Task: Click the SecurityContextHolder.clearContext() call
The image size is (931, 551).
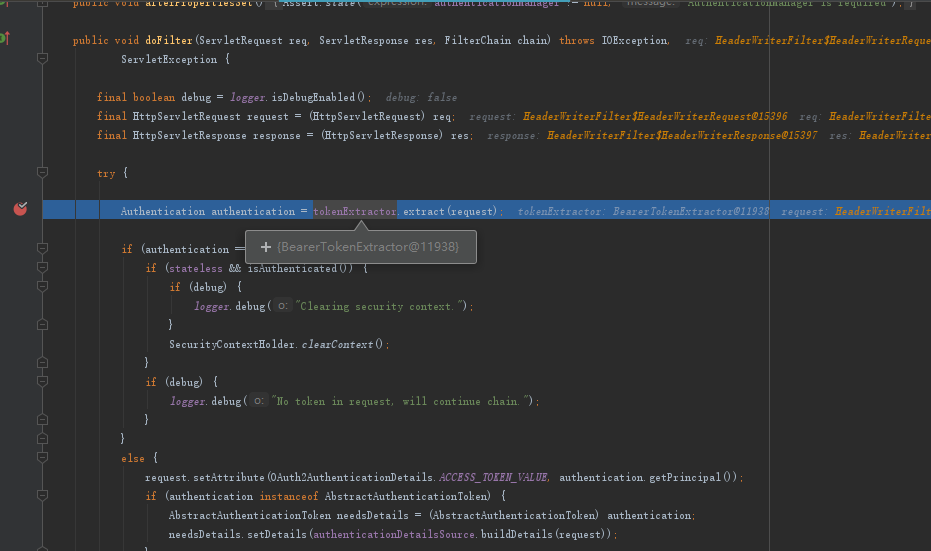Action: (276, 344)
